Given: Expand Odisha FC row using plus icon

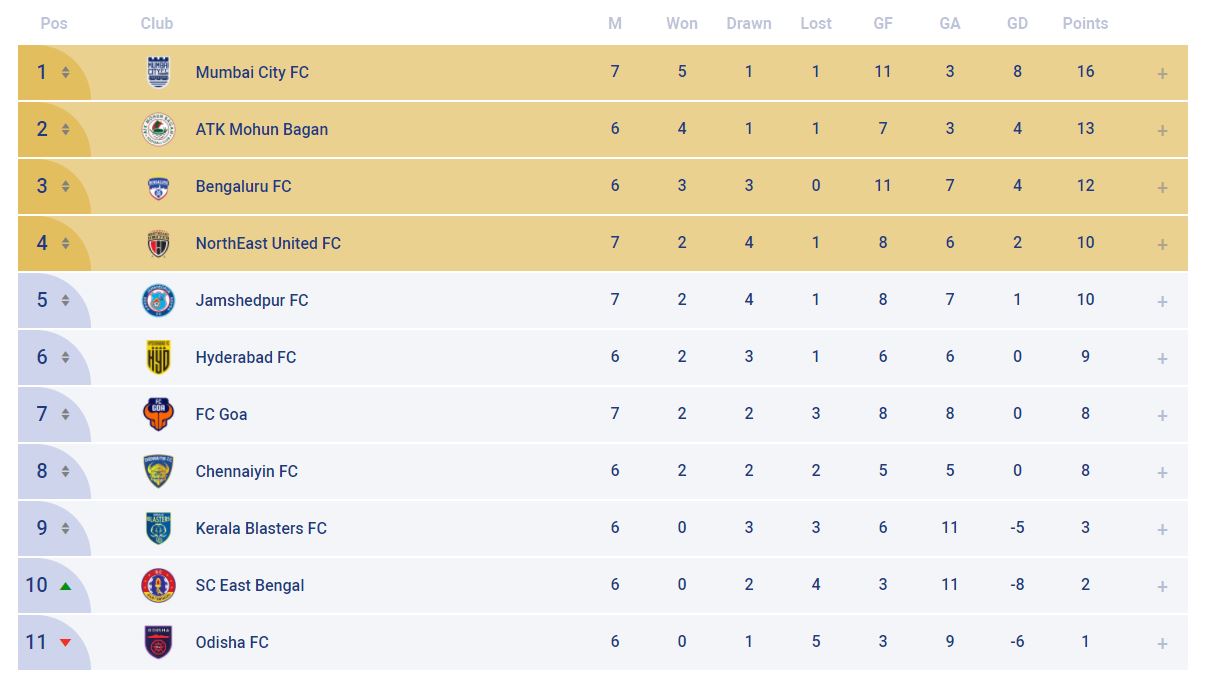Looking at the screenshot, I should 1162,643.
